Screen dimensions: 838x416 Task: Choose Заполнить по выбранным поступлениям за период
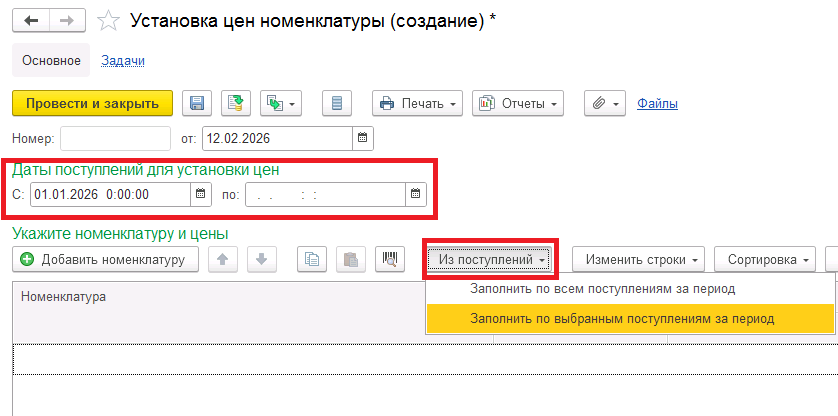pyautogui.click(x=631, y=319)
